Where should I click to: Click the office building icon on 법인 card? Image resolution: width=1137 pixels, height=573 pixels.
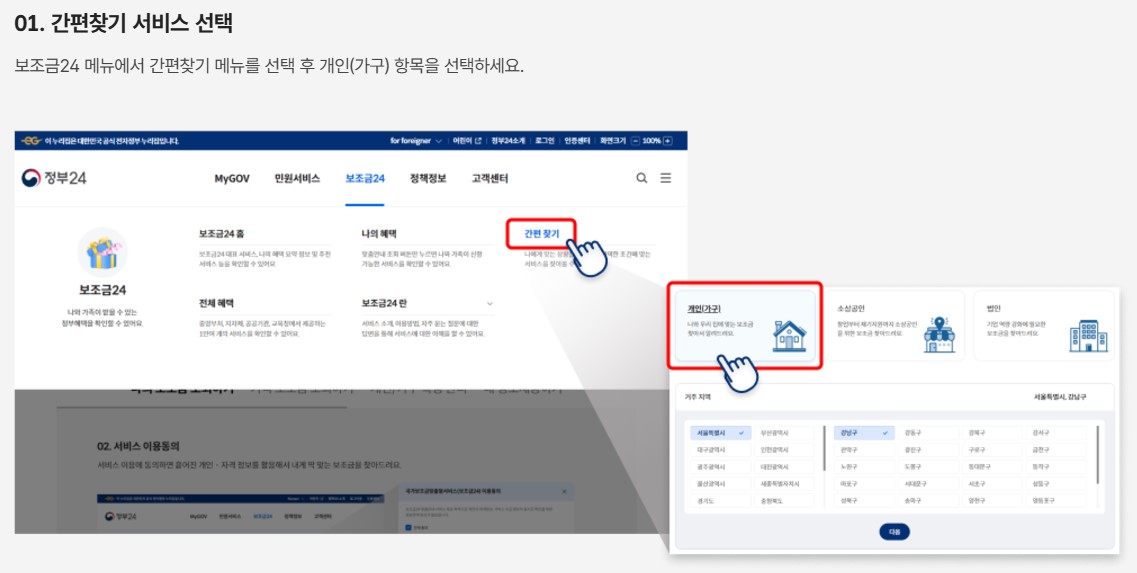click(1088, 336)
